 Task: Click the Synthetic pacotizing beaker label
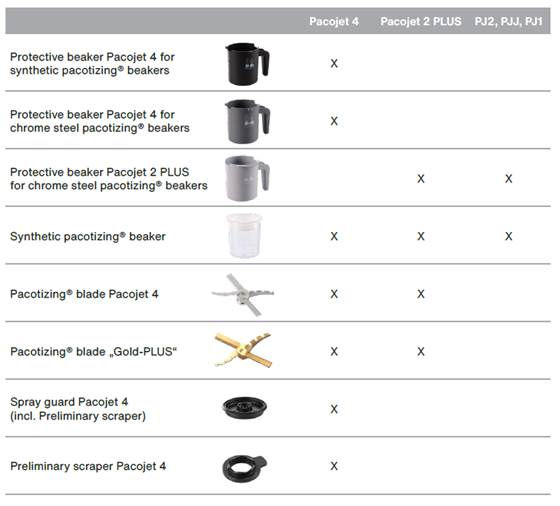88,236
